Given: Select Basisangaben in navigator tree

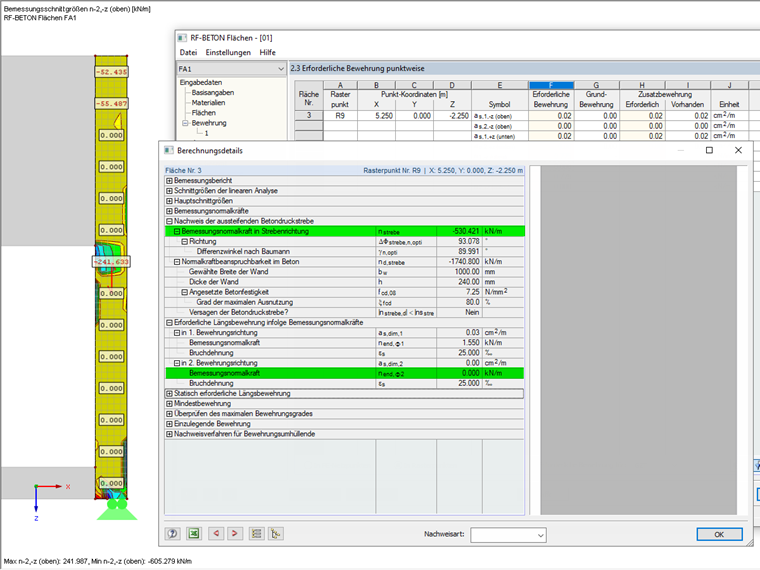Looking at the screenshot, I should coord(213,93).
